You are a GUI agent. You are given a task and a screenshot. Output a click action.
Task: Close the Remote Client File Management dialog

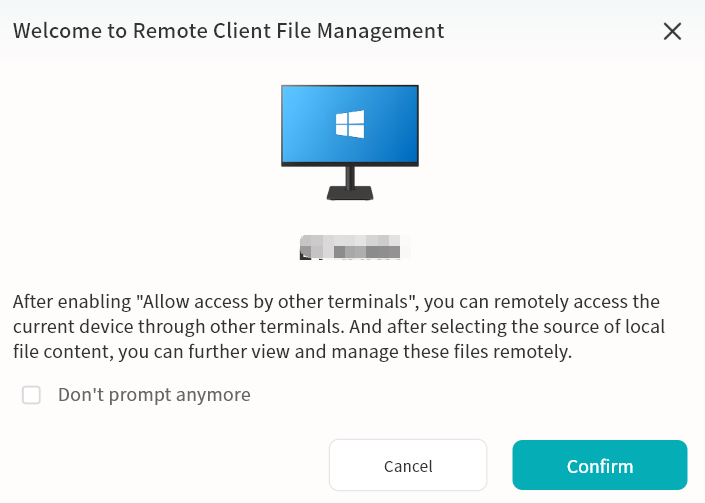pyautogui.click(x=672, y=31)
